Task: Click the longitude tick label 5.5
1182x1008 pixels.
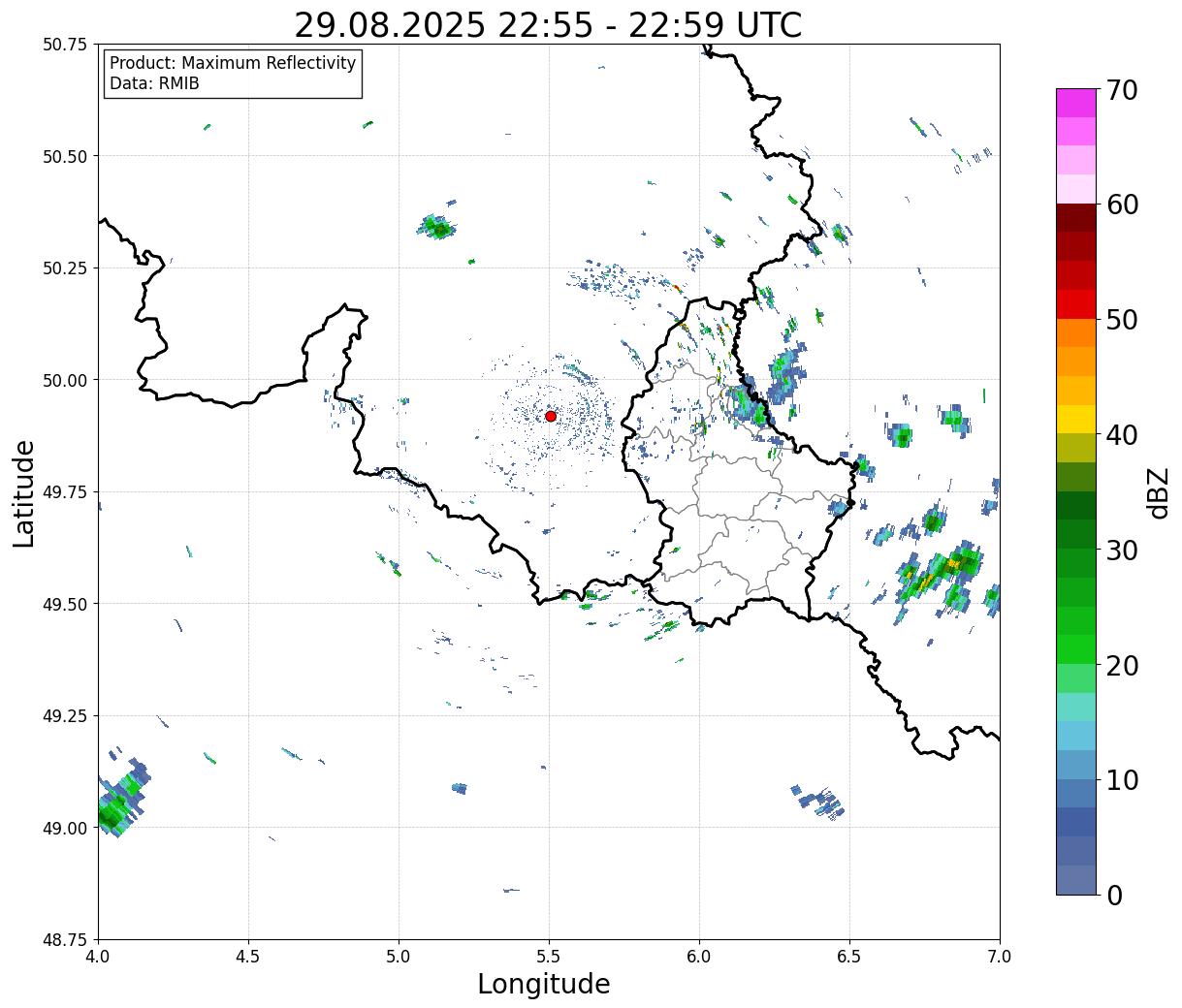Action: [549, 957]
